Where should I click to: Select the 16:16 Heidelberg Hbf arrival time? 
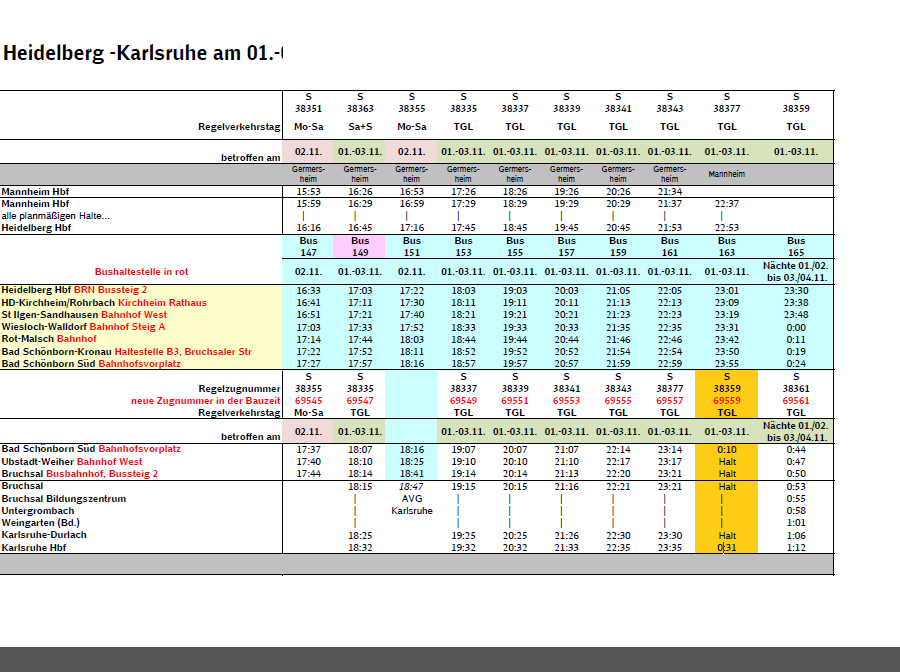[x=308, y=228]
